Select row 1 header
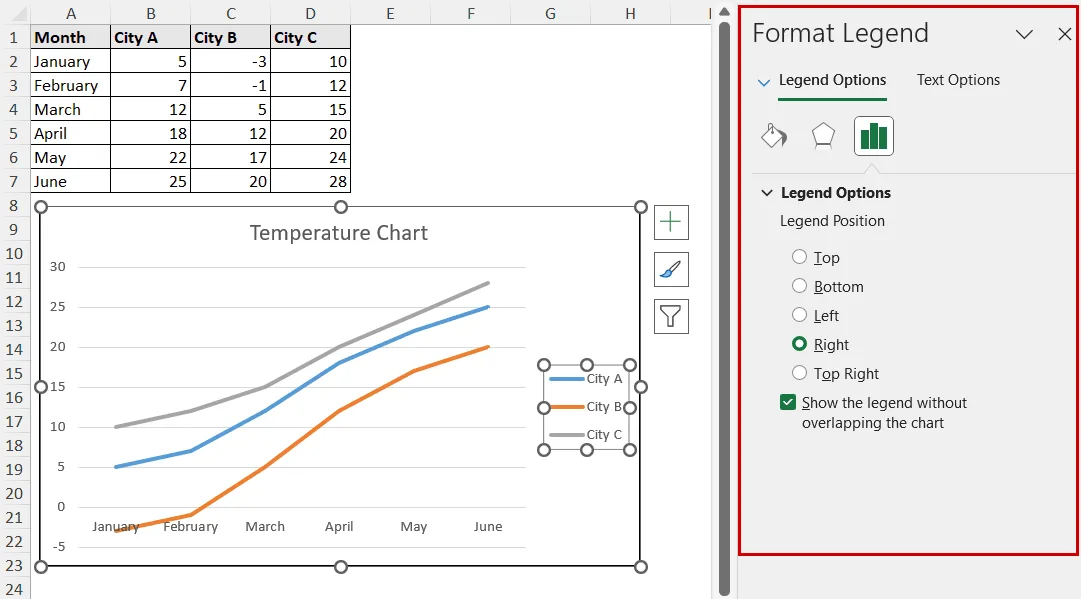Screen dimensions: 1081x599 click(14, 37)
